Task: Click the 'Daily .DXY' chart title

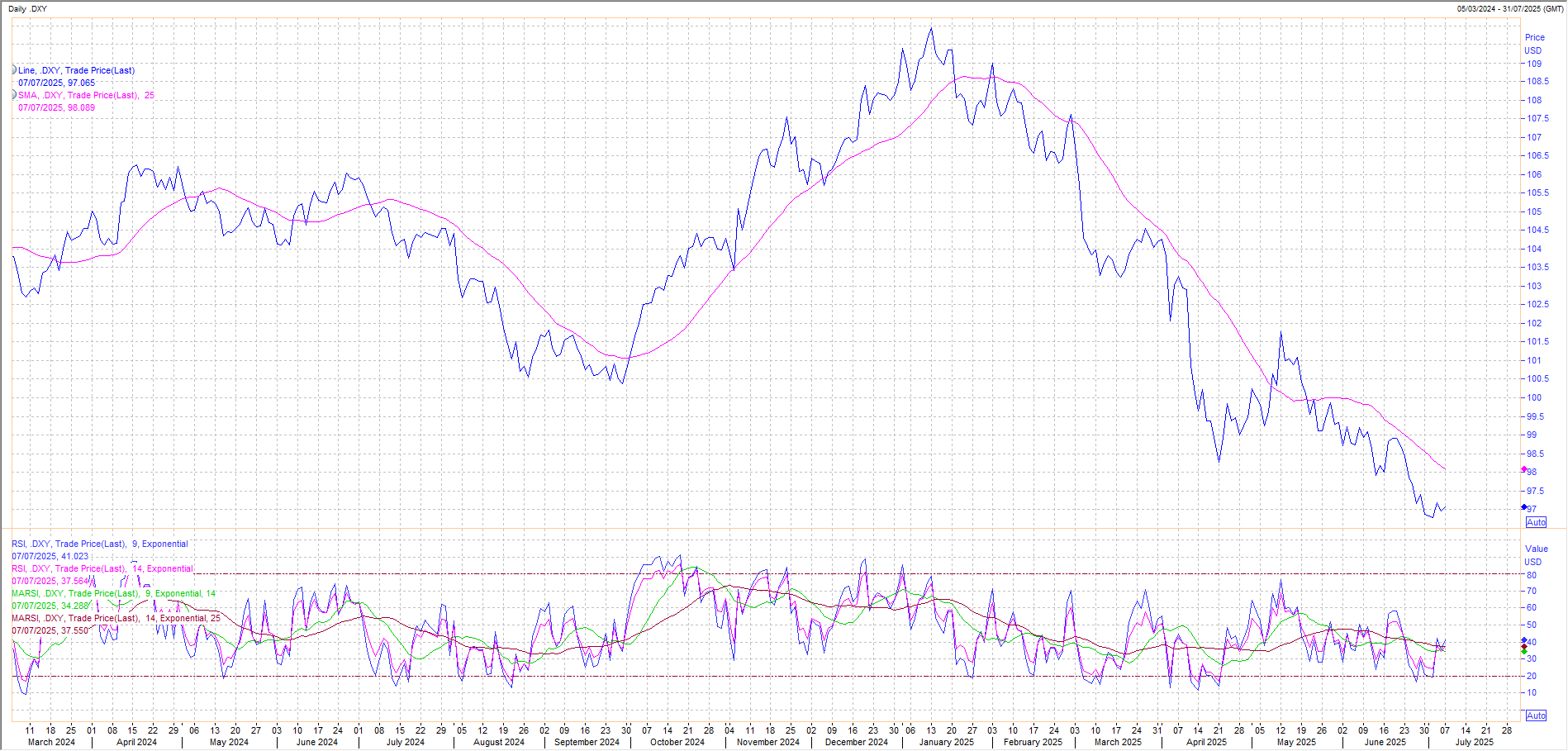Action: (27, 8)
